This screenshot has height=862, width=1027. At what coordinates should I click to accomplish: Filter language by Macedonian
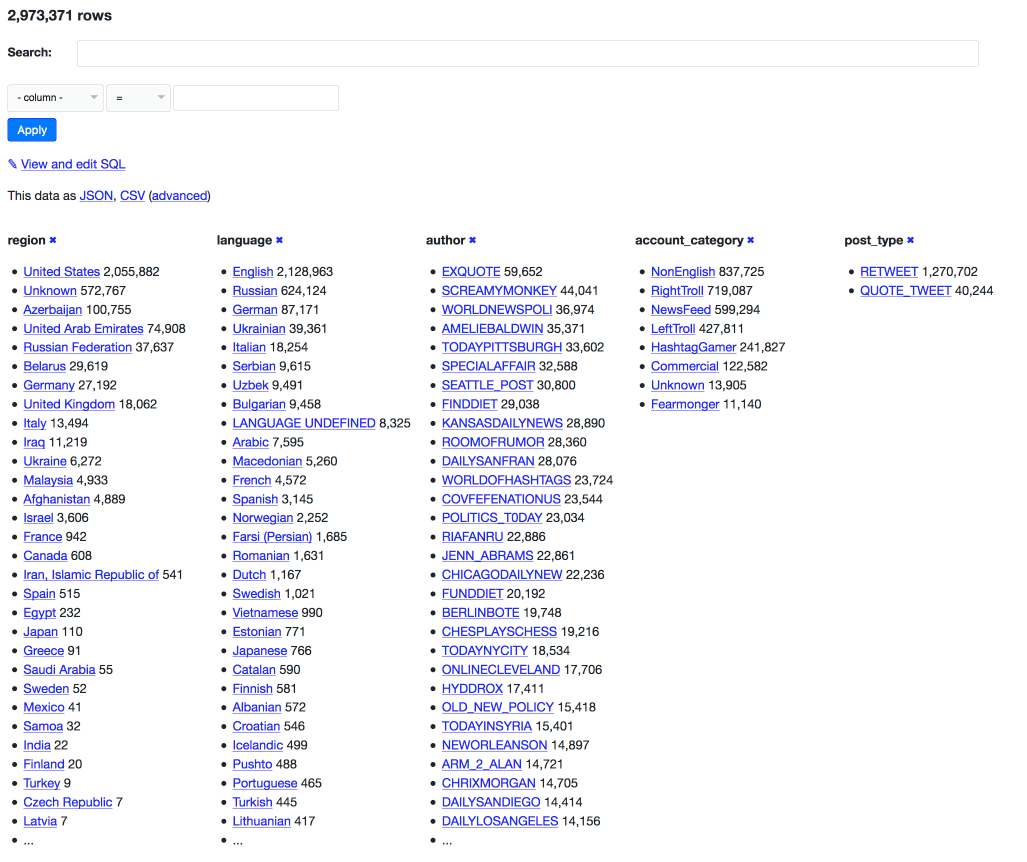click(x=267, y=461)
